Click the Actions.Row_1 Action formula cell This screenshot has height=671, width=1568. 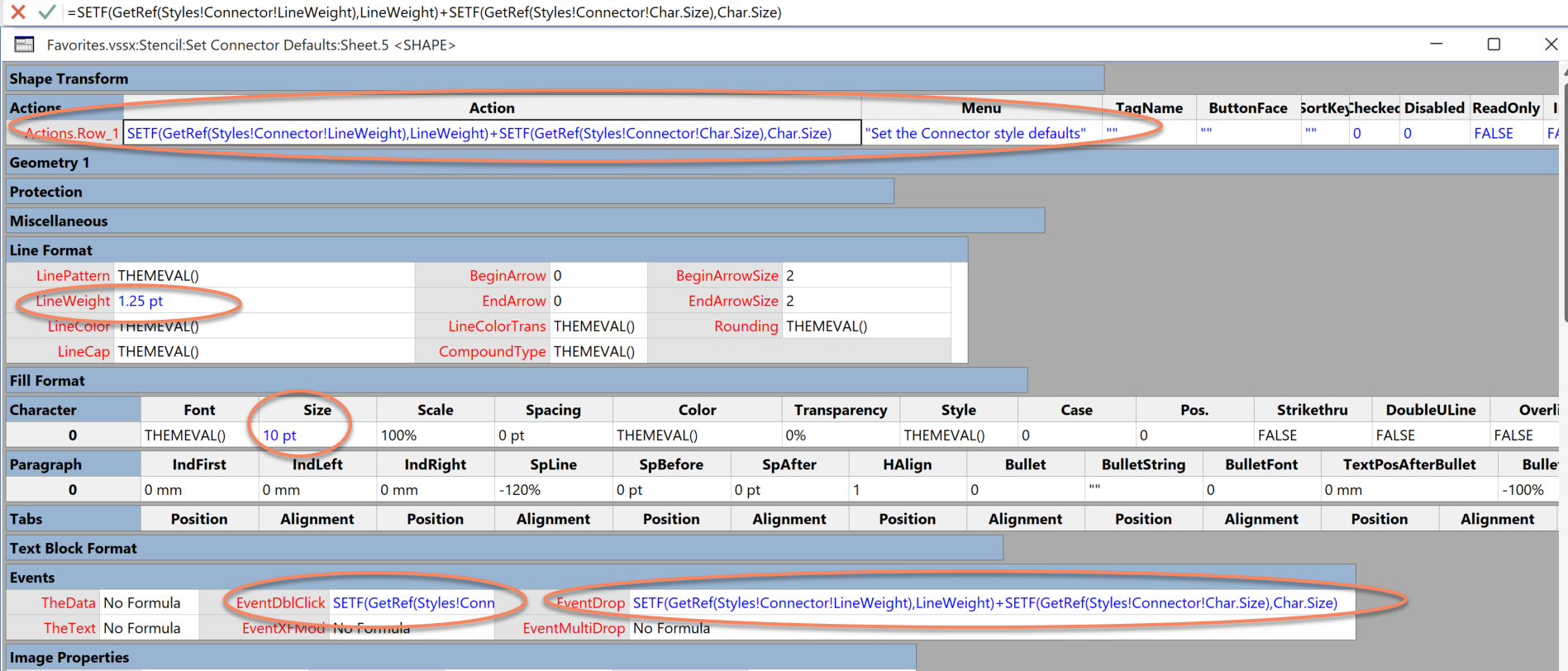tap(492, 133)
